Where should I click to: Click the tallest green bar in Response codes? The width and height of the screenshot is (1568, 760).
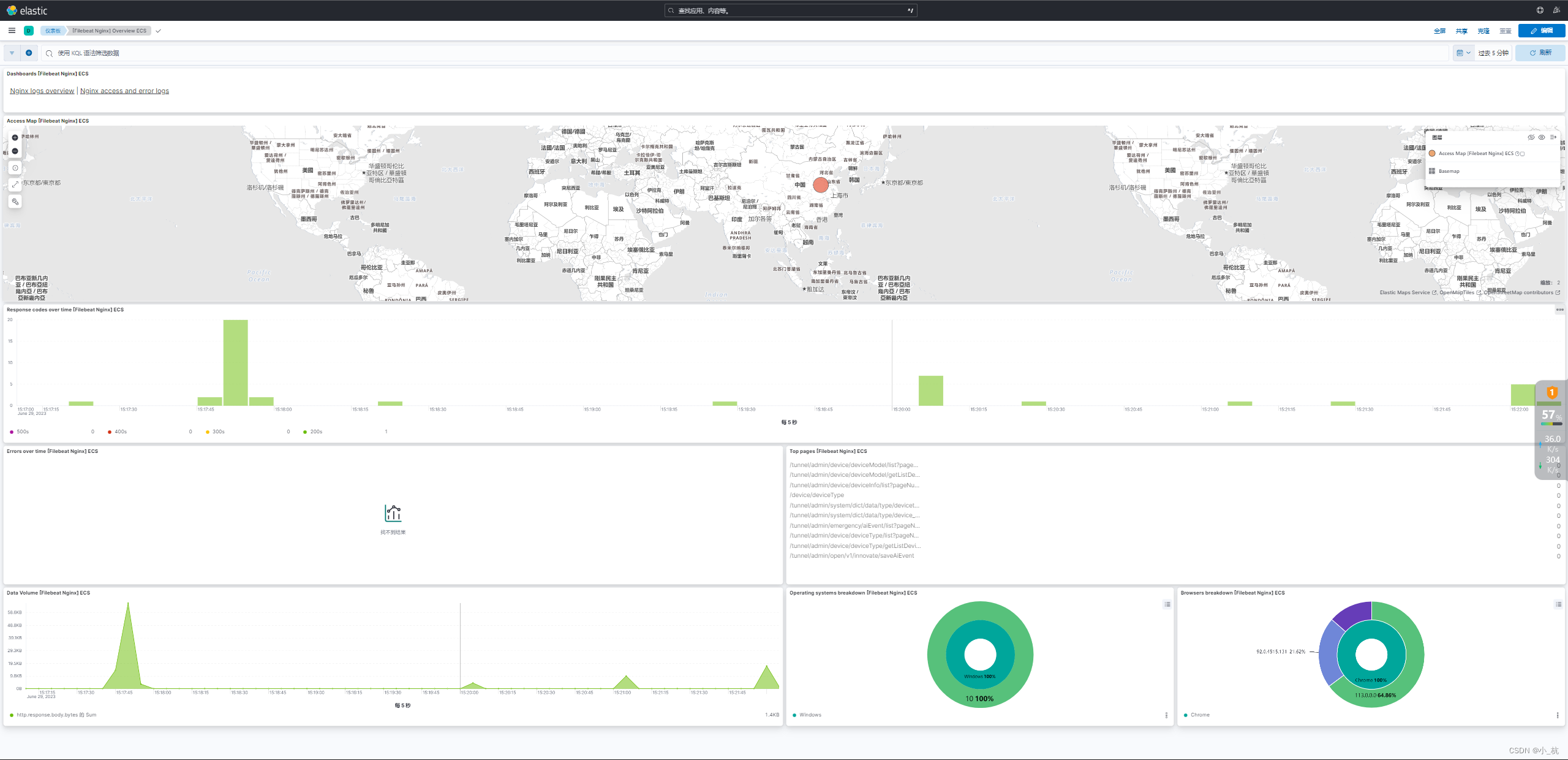pyautogui.click(x=235, y=362)
